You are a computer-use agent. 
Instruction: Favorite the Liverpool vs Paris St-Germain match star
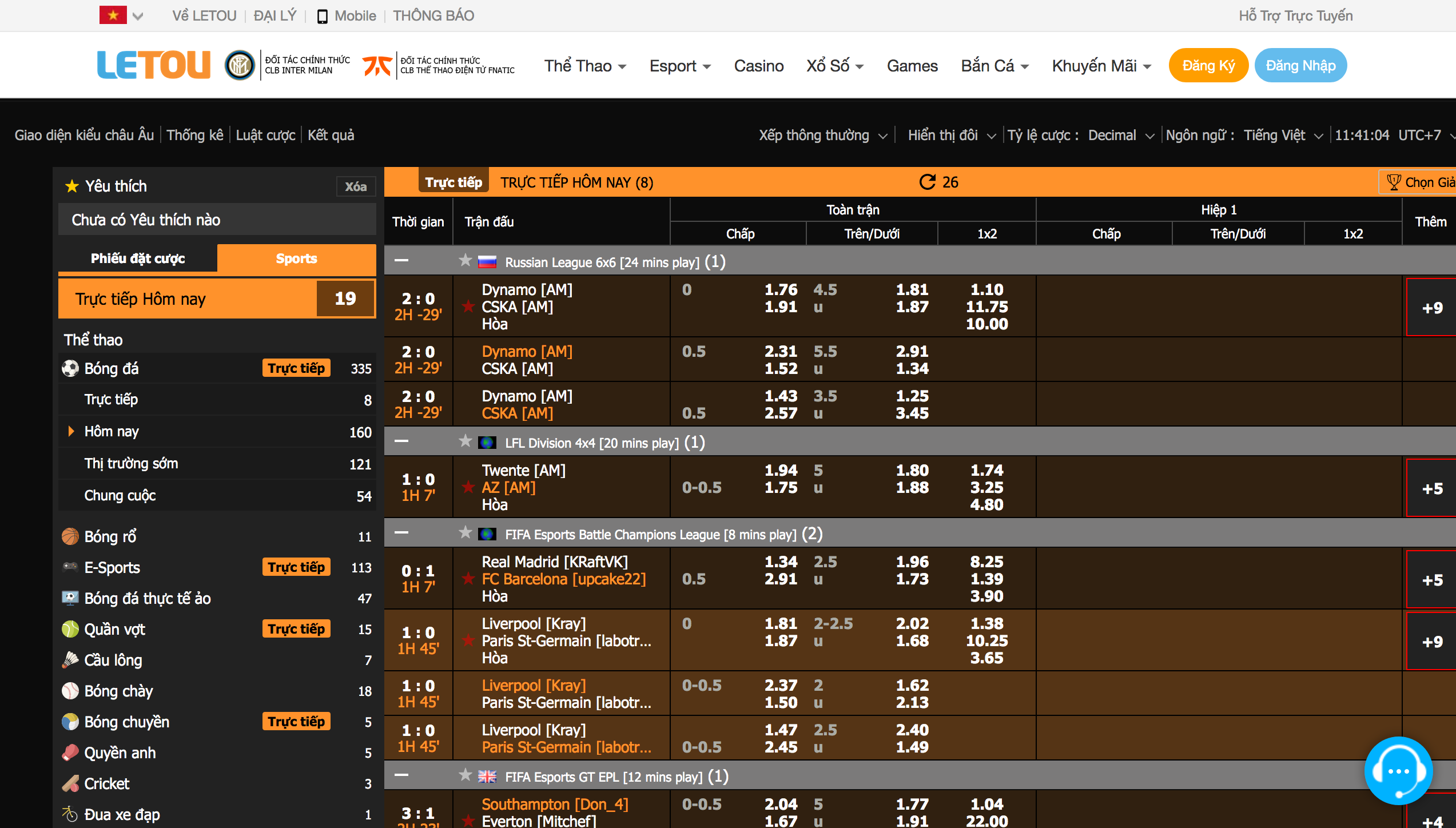(468, 640)
